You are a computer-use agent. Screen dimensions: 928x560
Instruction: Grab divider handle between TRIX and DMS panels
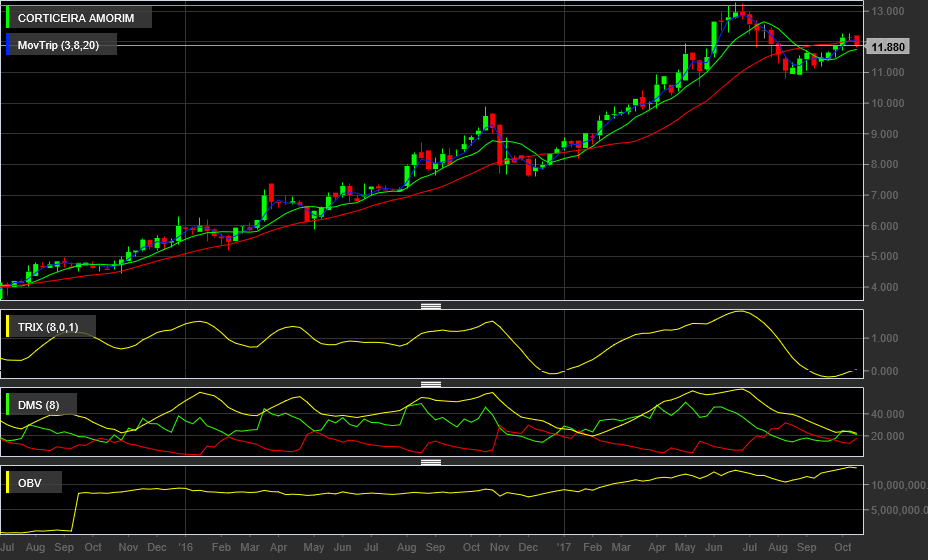431,384
